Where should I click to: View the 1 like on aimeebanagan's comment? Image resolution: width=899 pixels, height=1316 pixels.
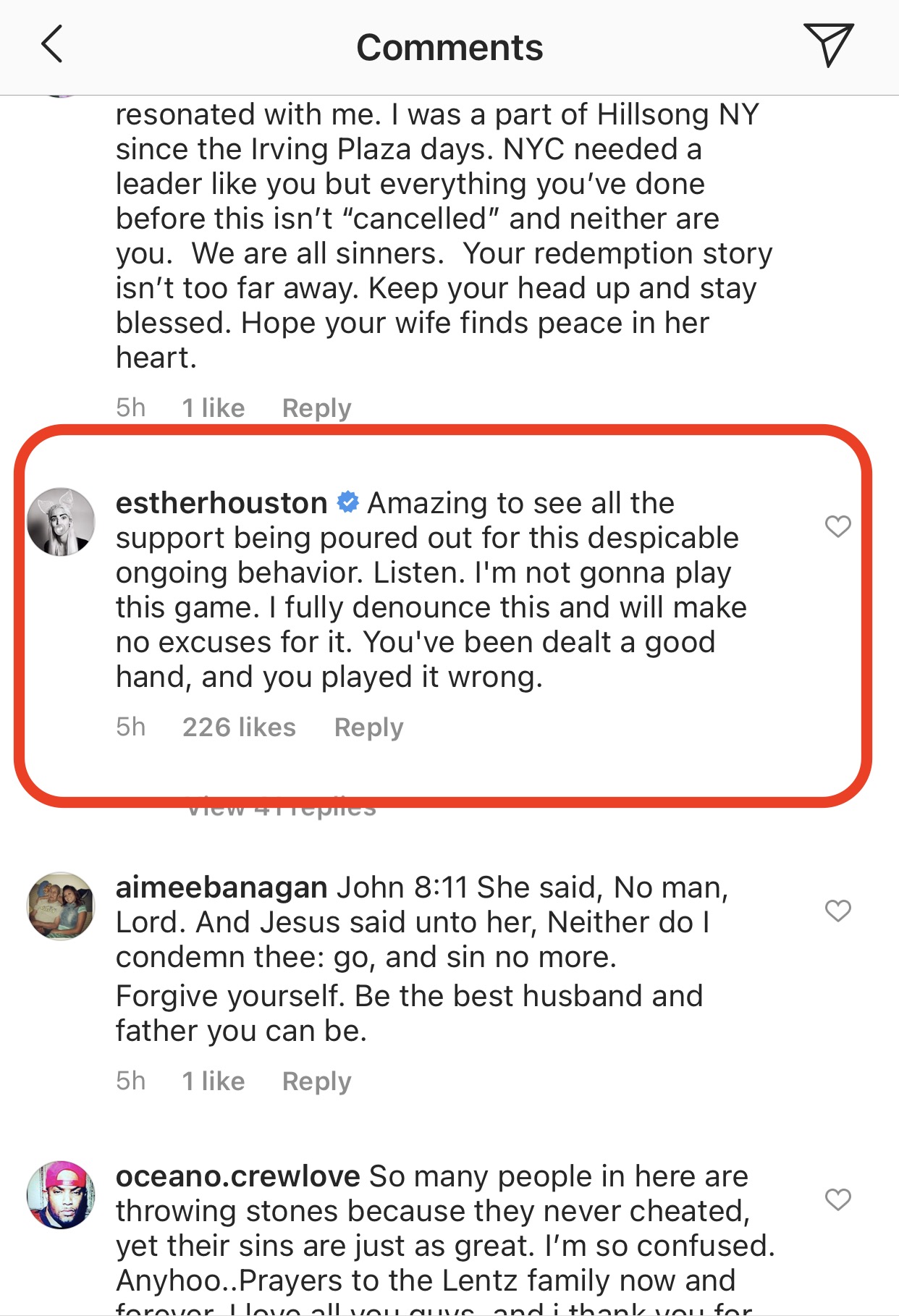point(214,1081)
